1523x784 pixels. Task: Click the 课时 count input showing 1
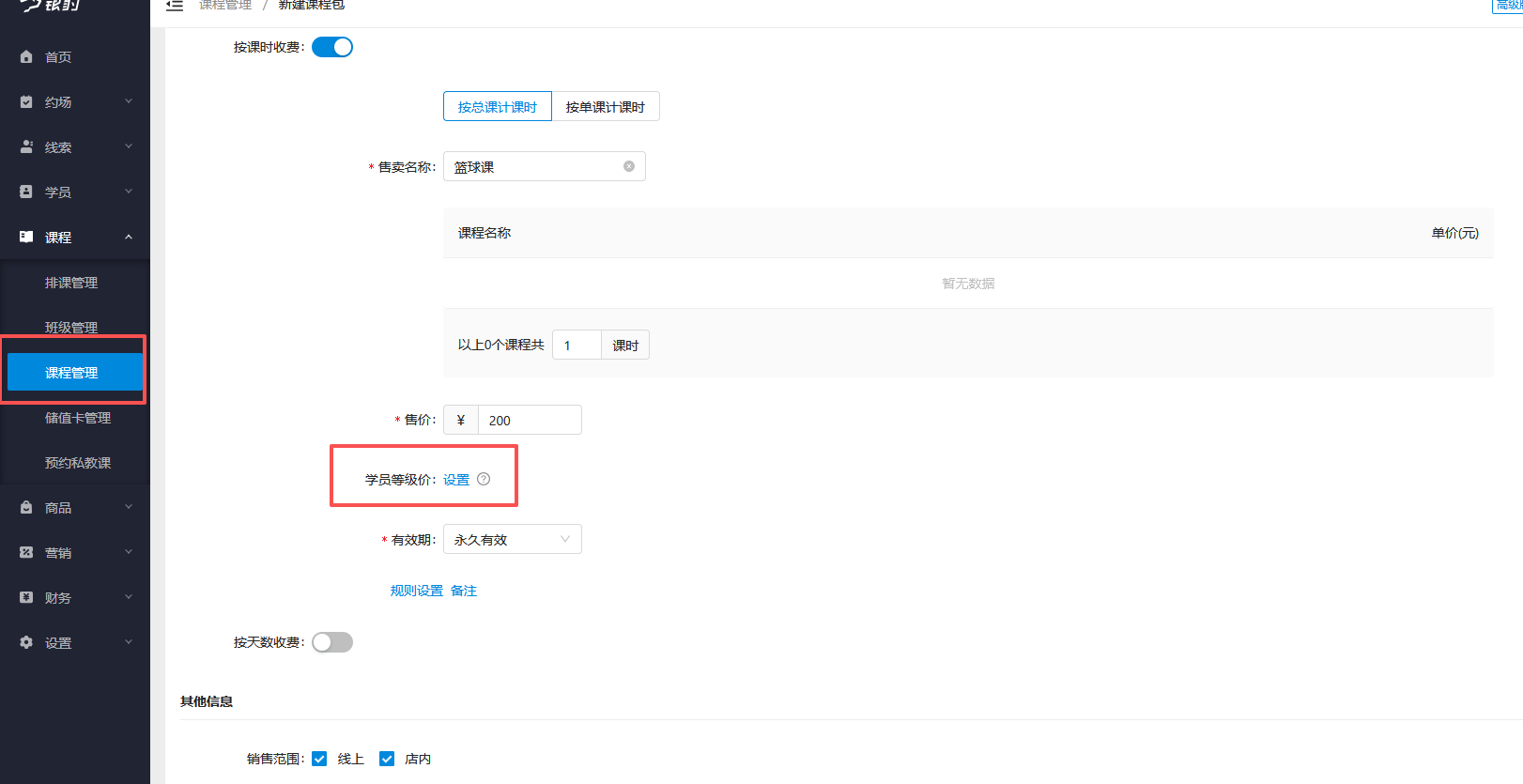point(577,345)
